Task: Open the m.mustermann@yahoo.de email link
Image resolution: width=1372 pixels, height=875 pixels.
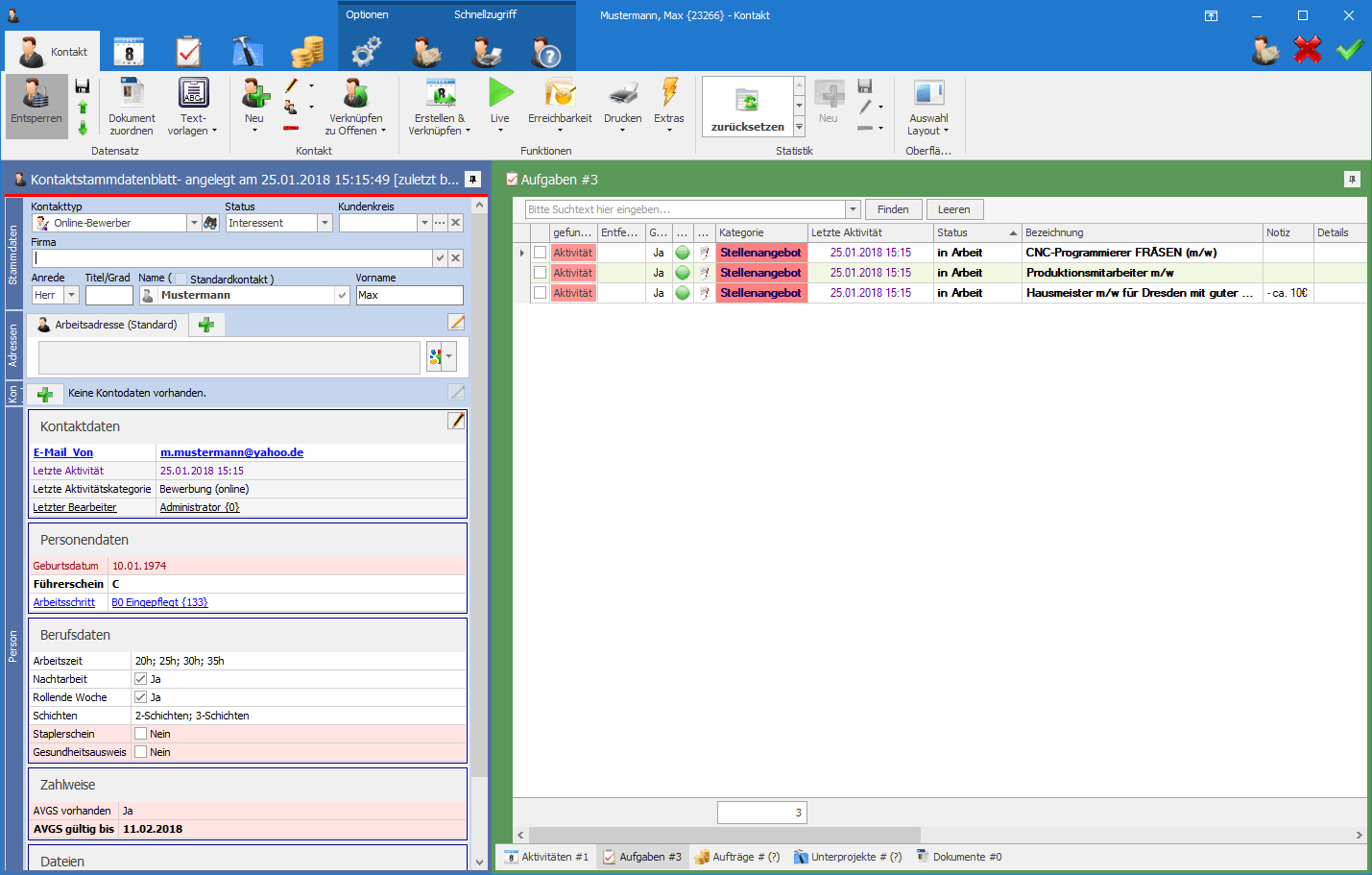Action: pos(231,452)
